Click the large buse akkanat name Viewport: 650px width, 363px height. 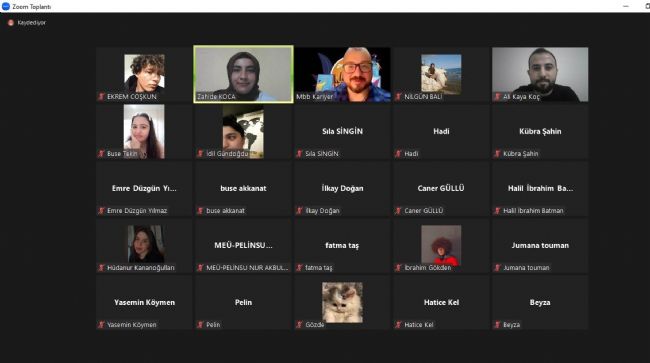pyautogui.click(x=243, y=188)
